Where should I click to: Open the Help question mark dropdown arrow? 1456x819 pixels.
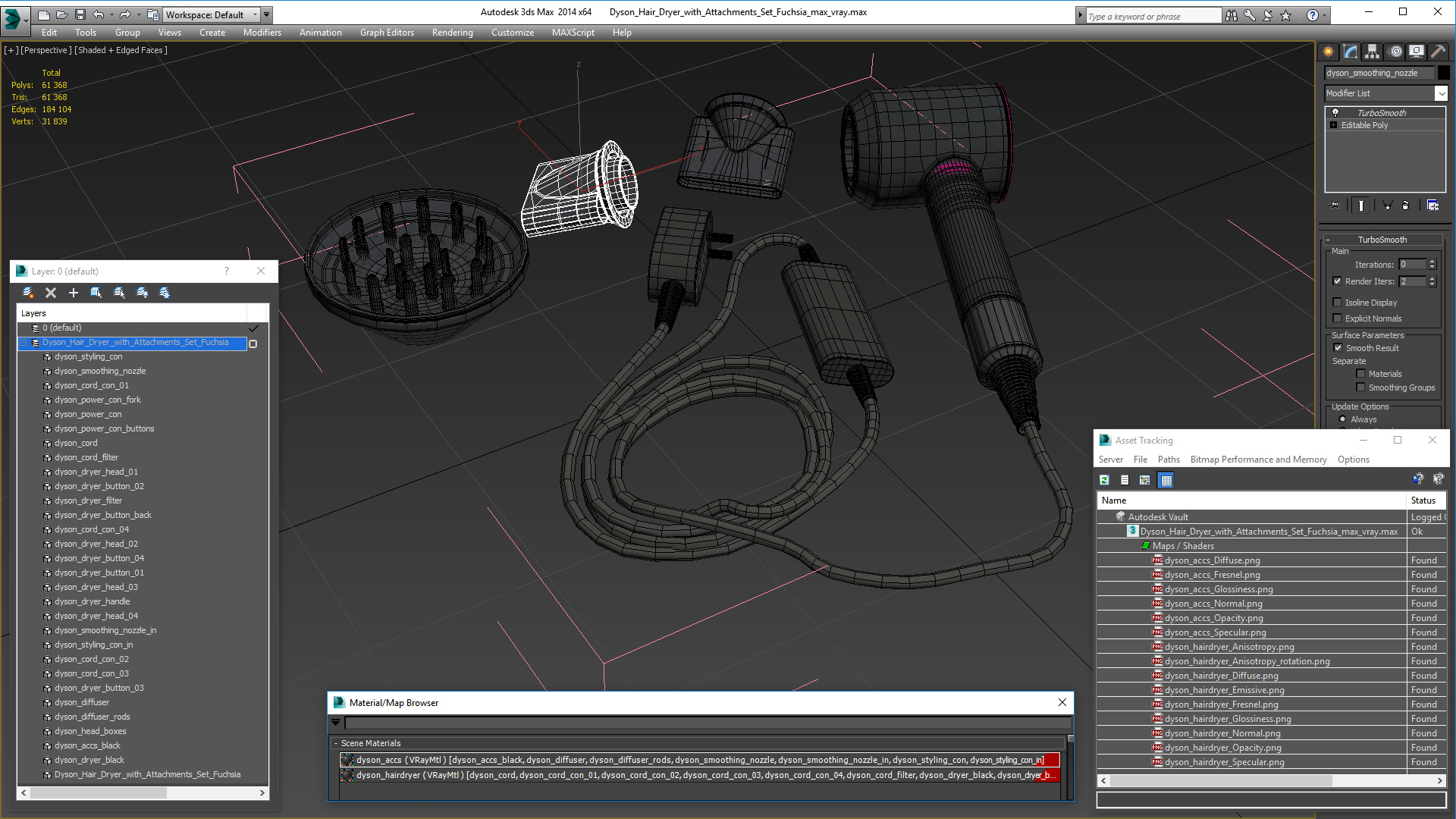(x=1325, y=15)
